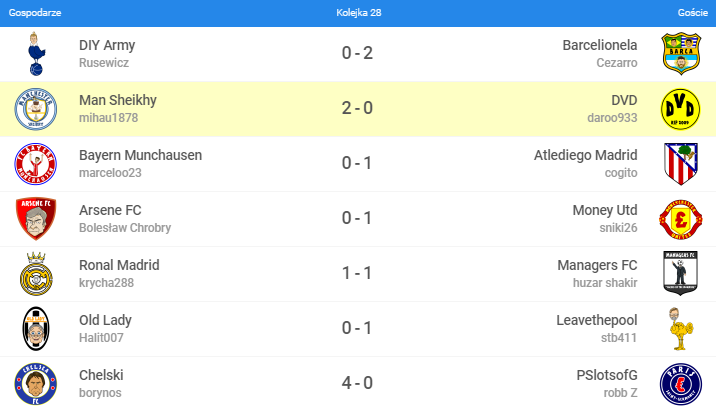The image size is (716, 408).
Task: Click the yellow DVD club logo
Action: [x=681, y=109]
